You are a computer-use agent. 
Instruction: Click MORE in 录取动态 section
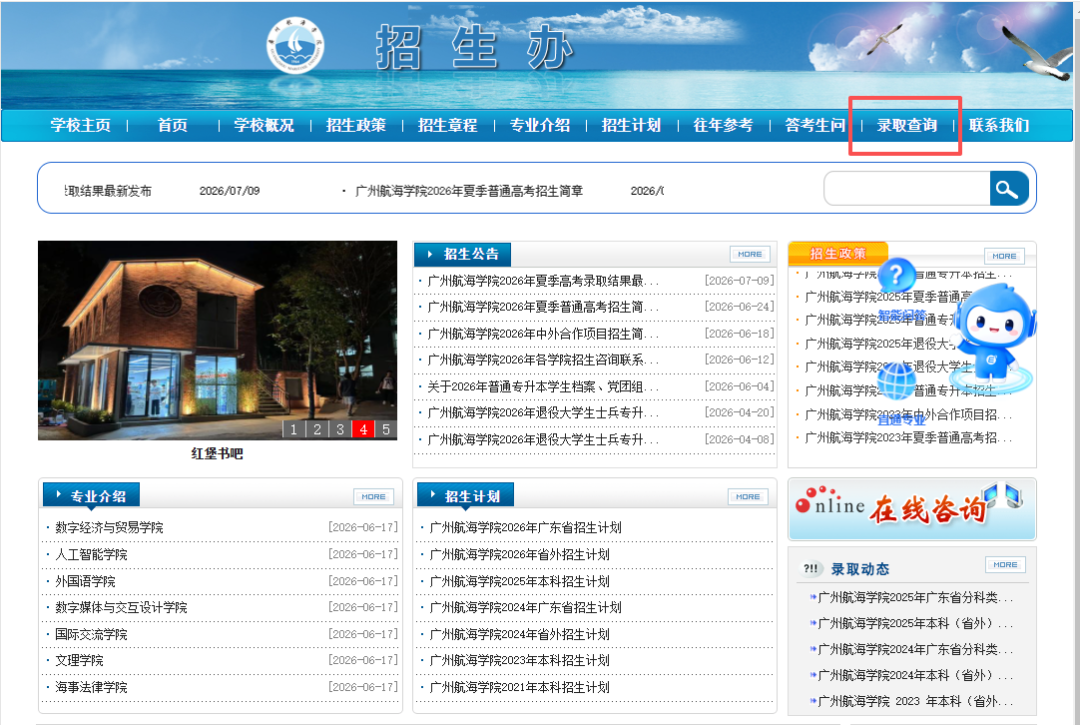pyautogui.click(x=1005, y=565)
